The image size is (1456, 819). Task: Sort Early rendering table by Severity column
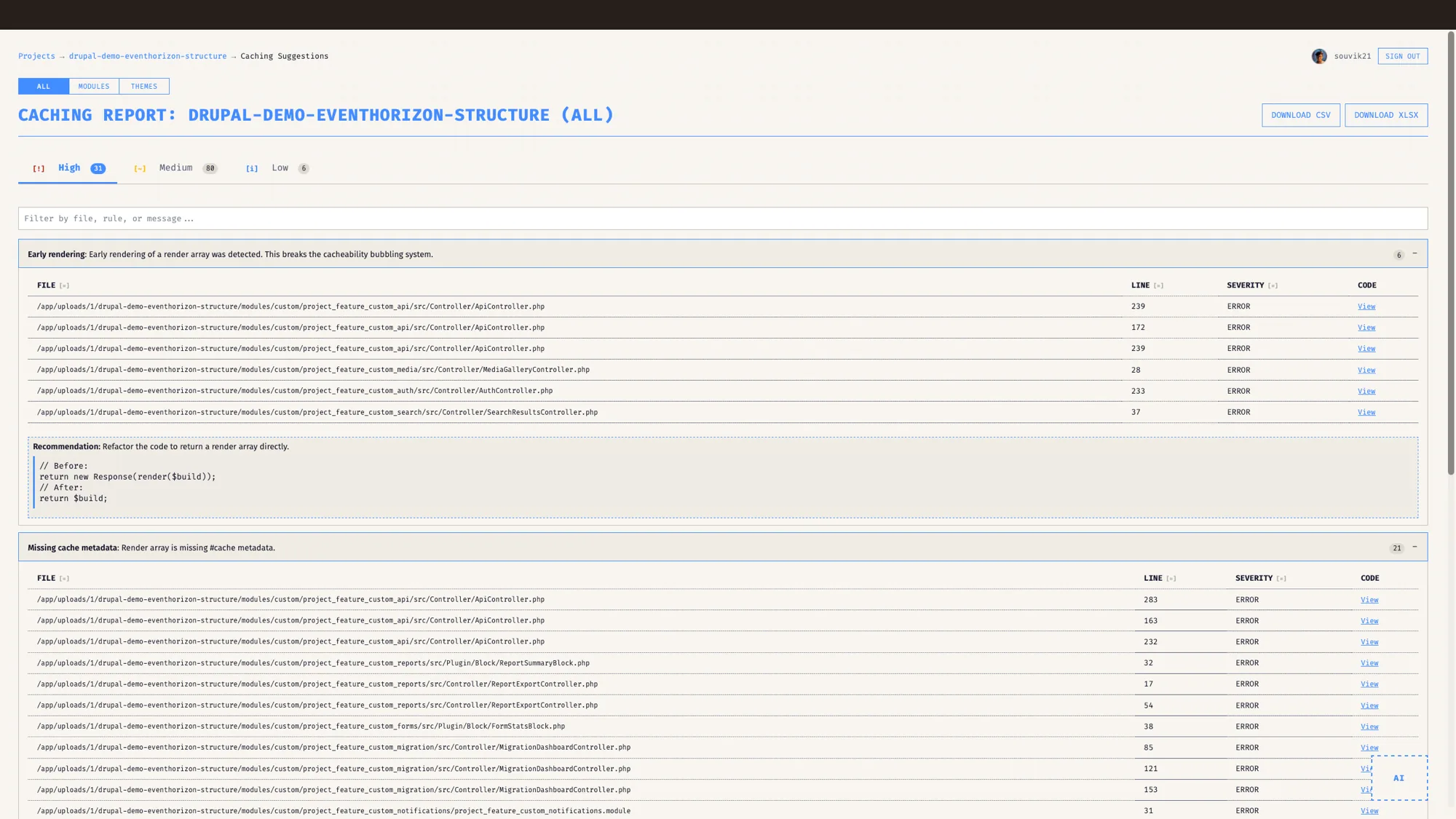click(x=1252, y=285)
